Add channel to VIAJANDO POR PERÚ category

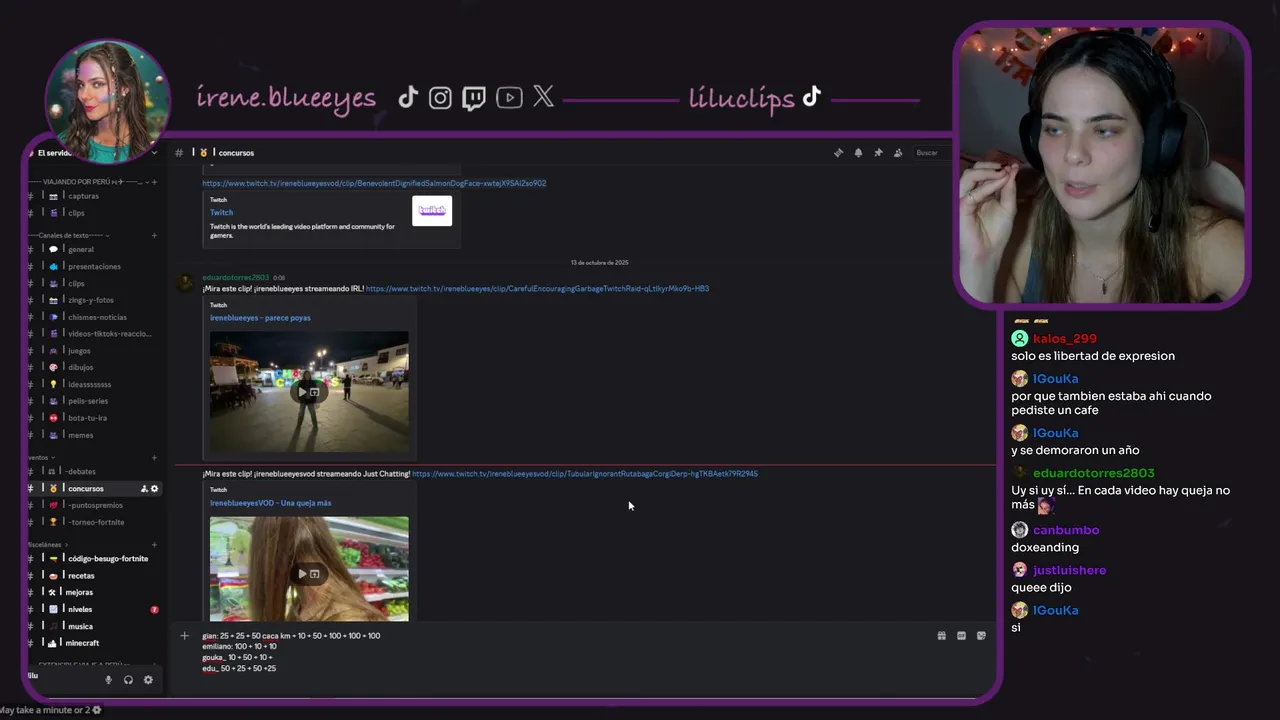(x=154, y=182)
